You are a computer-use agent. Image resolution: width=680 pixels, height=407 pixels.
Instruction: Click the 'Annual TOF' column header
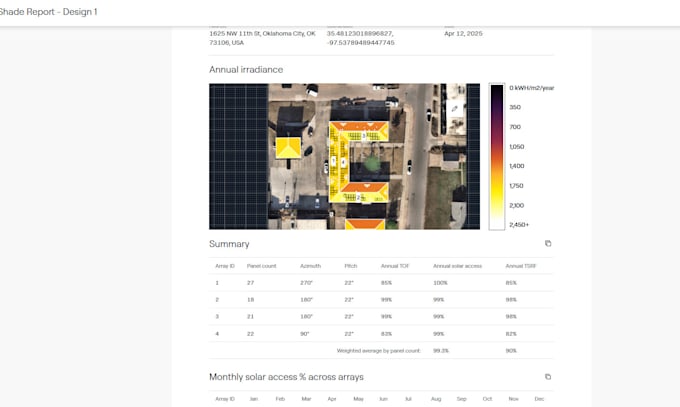coord(395,266)
